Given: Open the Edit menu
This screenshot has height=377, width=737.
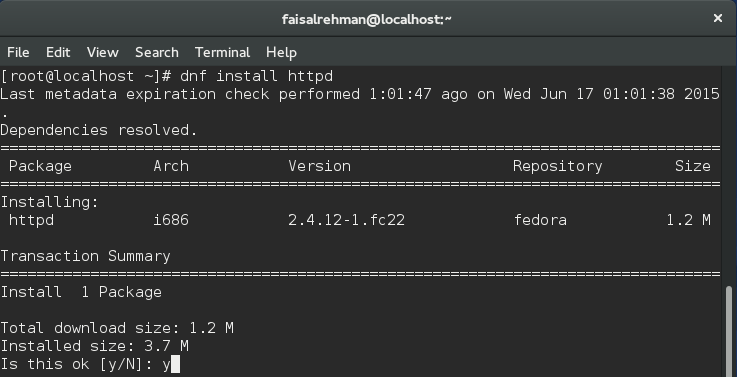Looking at the screenshot, I should [x=58, y=52].
